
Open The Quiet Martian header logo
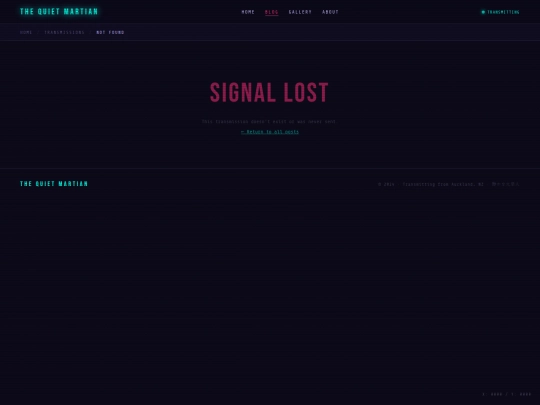click(x=59, y=12)
